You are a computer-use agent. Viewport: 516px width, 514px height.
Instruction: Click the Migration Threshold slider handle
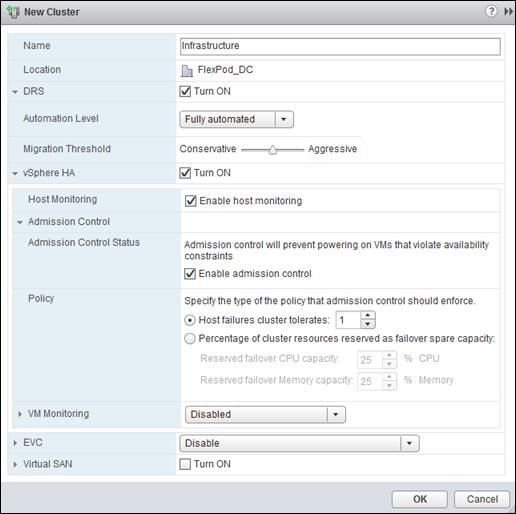[272, 150]
